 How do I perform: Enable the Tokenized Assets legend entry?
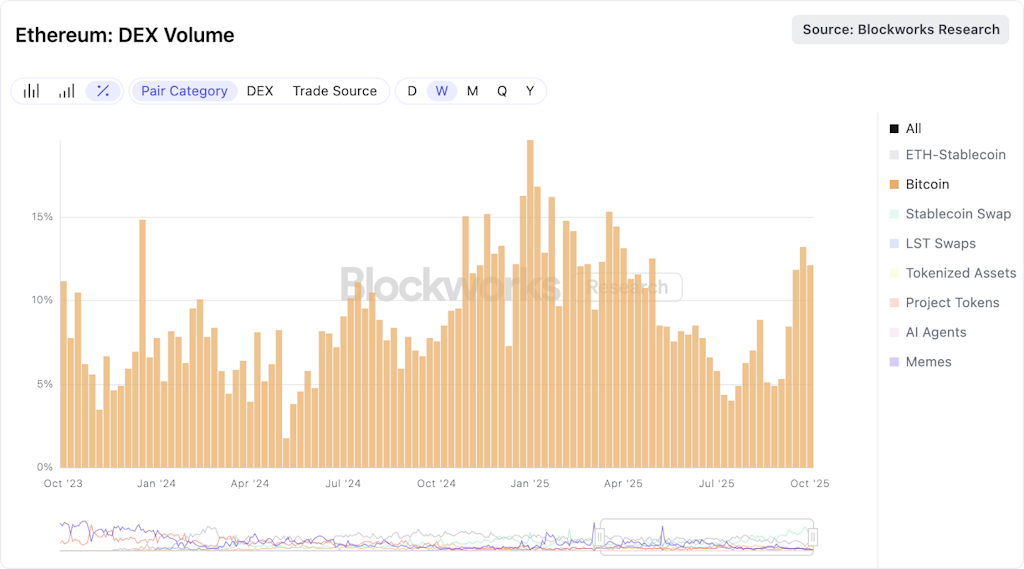952,273
